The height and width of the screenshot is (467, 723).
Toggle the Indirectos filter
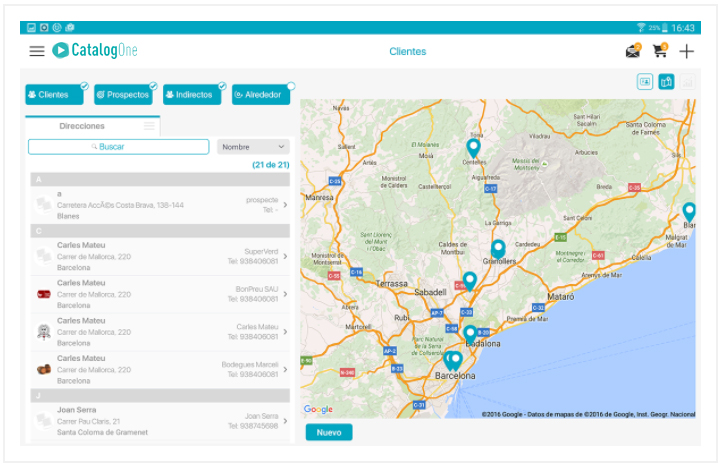tap(192, 95)
